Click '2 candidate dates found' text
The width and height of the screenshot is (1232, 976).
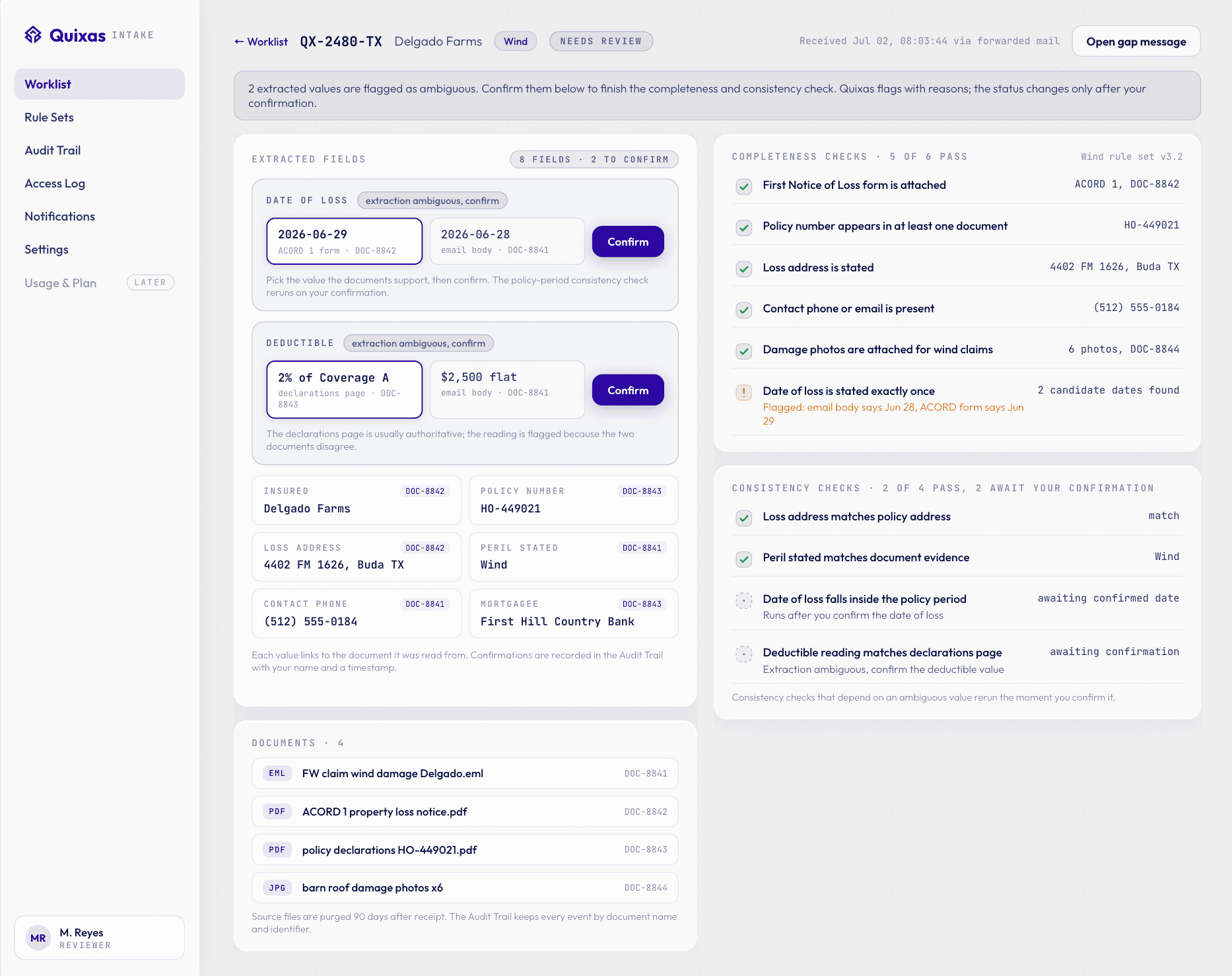click(1109, 390)
